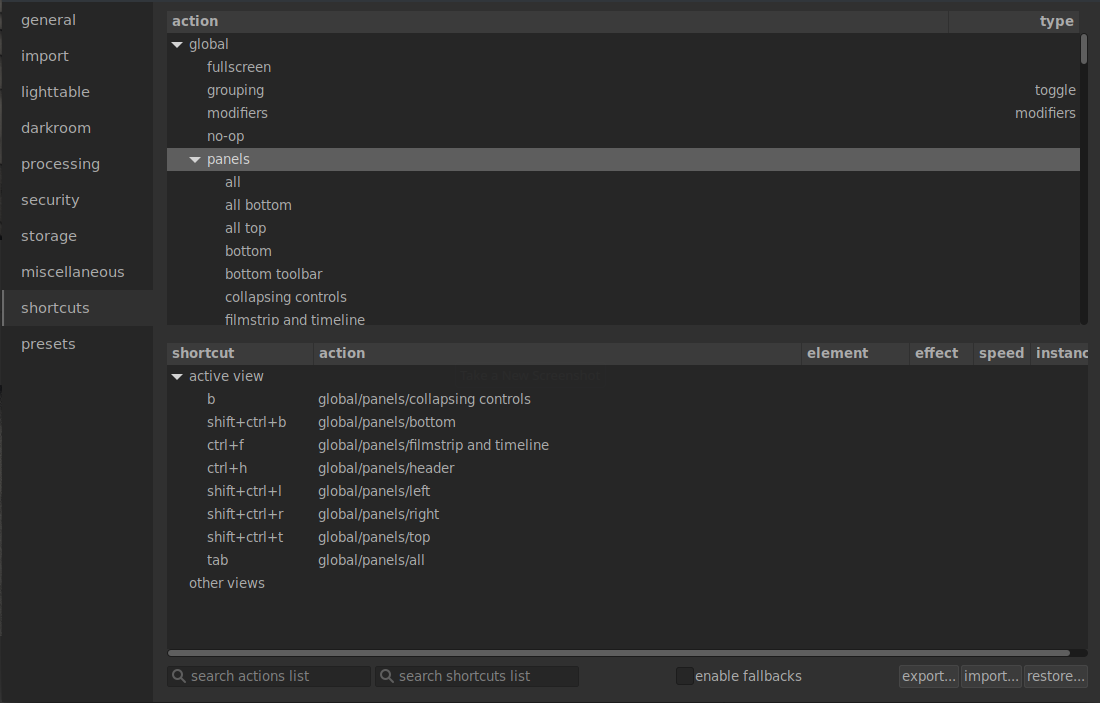Collapse the global tree node
This screenshot has width=1100, height=703.
[x=177, y=45]
